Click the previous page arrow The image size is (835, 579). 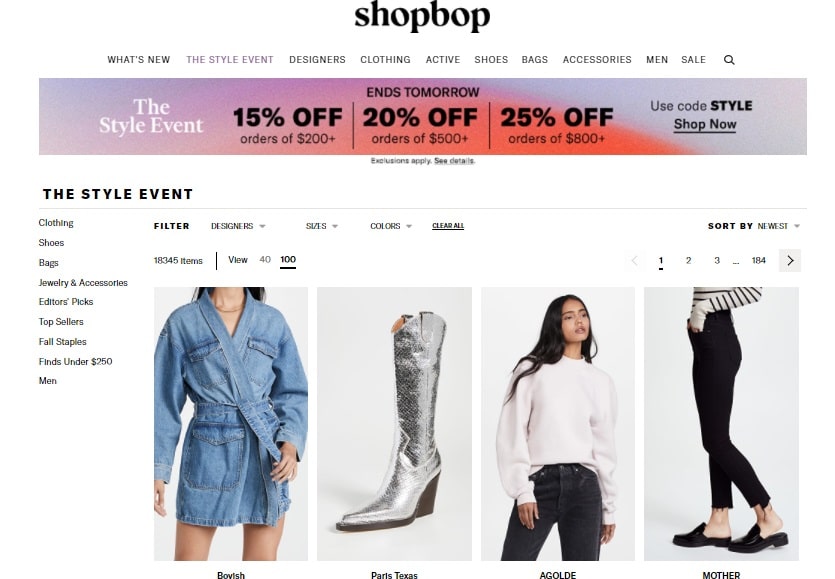point(634,260)
